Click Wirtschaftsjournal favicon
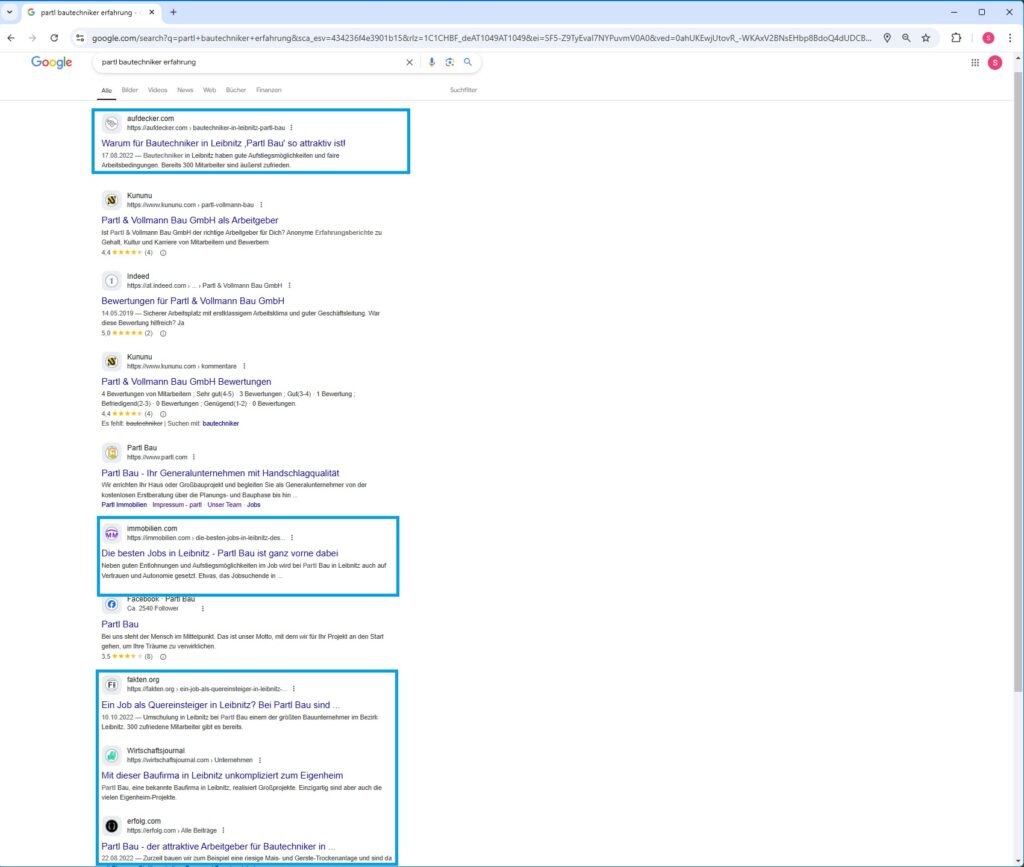Image resolution: width=1024 pixels, height=867 pixels. click(x=112, y=755)
